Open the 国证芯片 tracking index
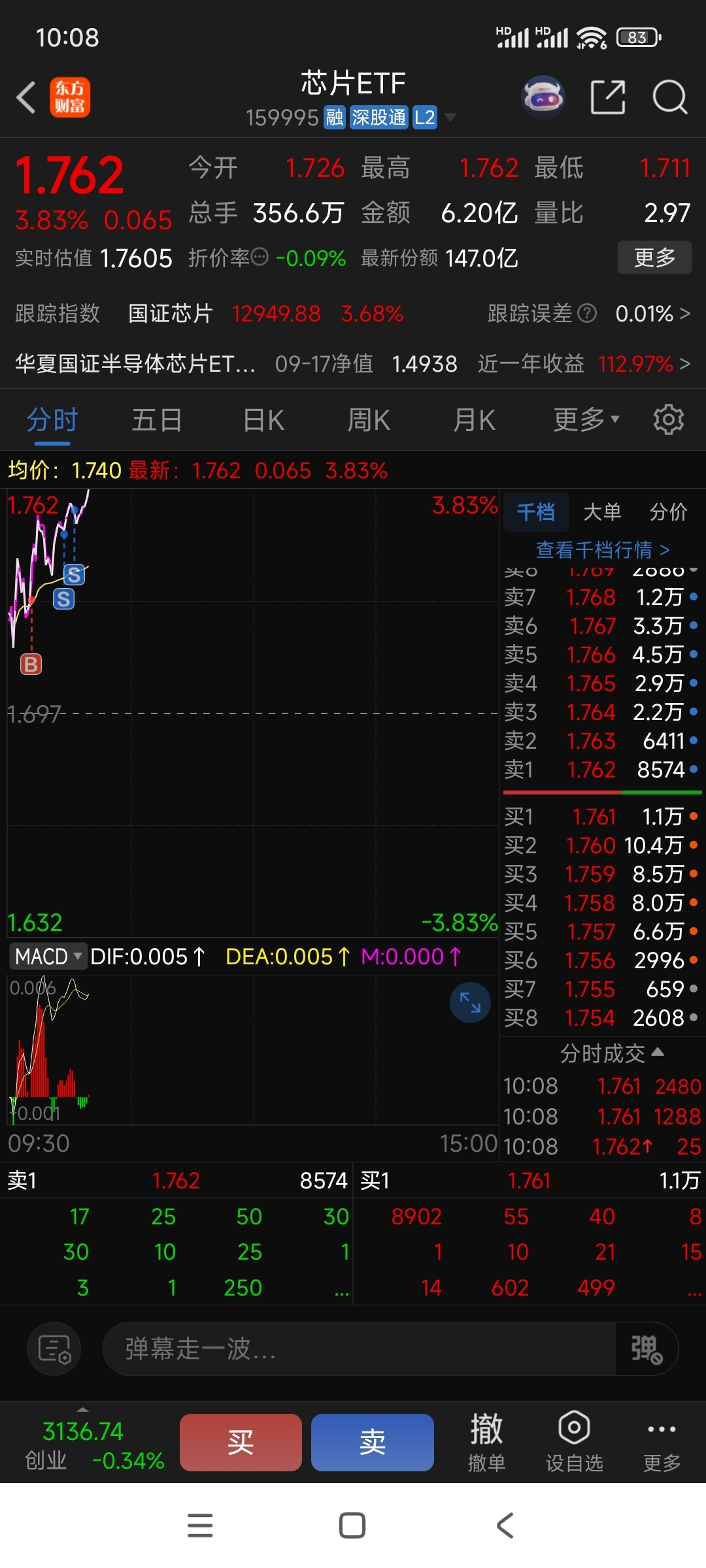Viewport: 706px width, 1568px height. pyautogui.click(x=170, y=314)
